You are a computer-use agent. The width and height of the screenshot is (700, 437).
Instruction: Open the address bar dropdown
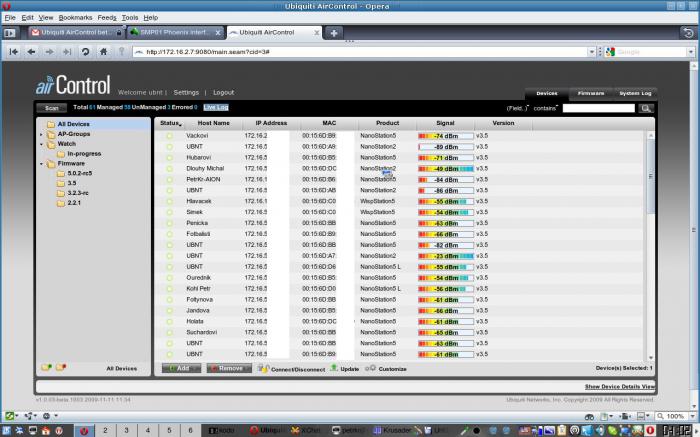tap(592, 52)
